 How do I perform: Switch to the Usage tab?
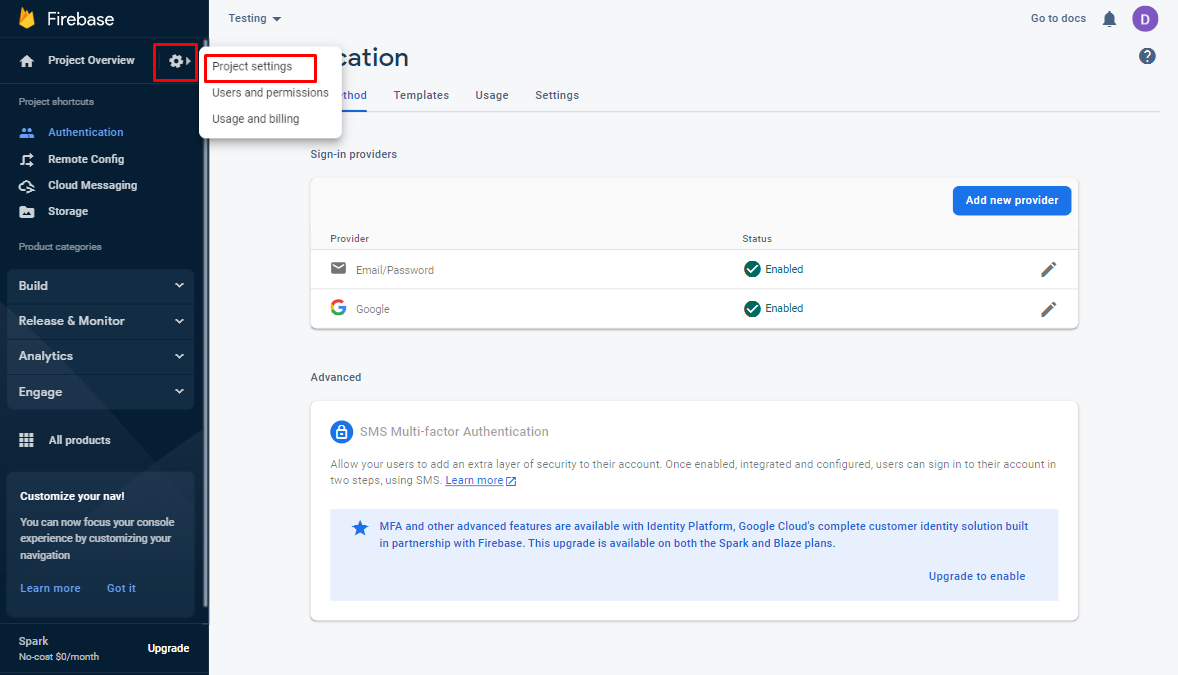point(492,95)
